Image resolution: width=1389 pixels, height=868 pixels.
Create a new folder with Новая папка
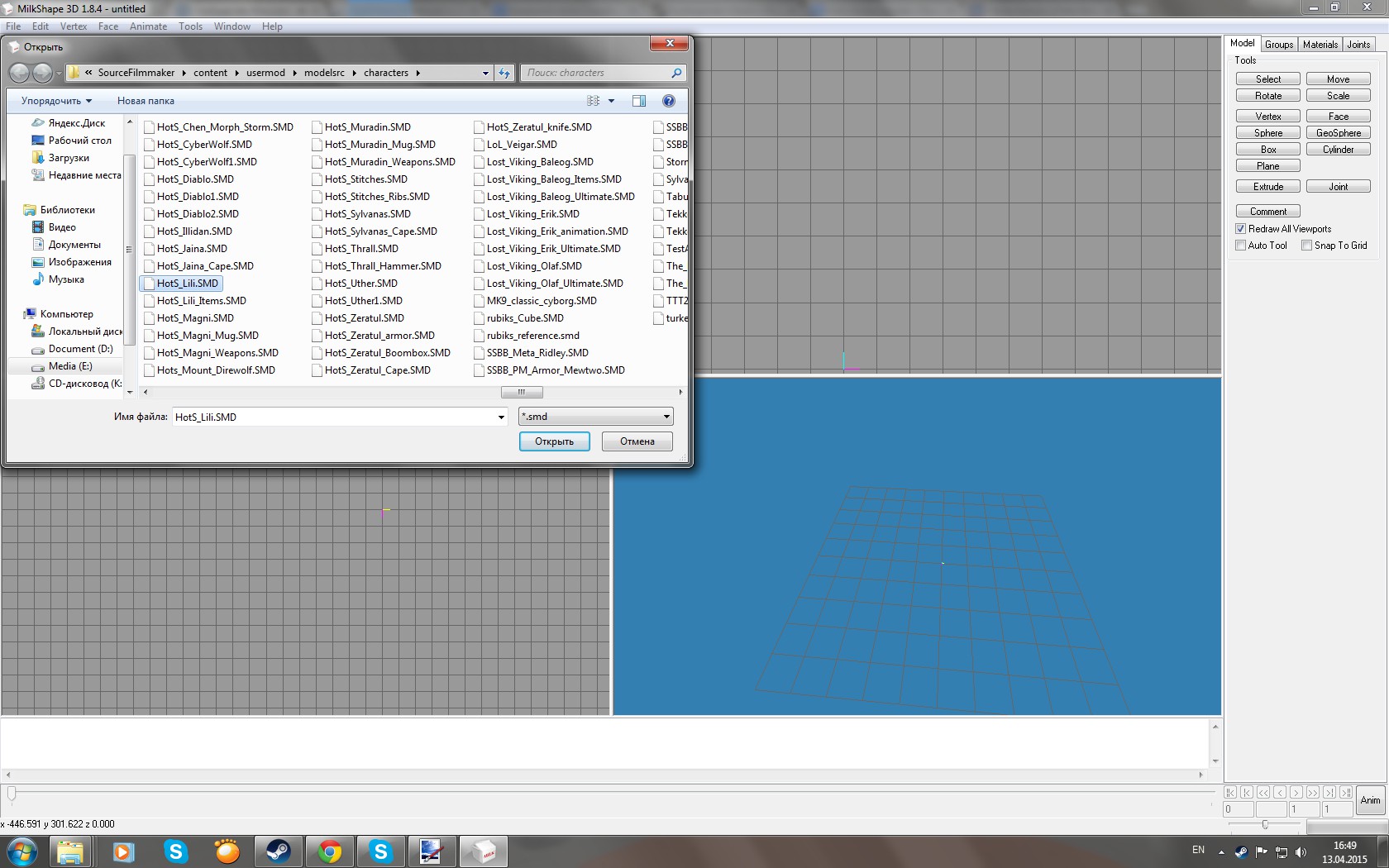point(146,101)
